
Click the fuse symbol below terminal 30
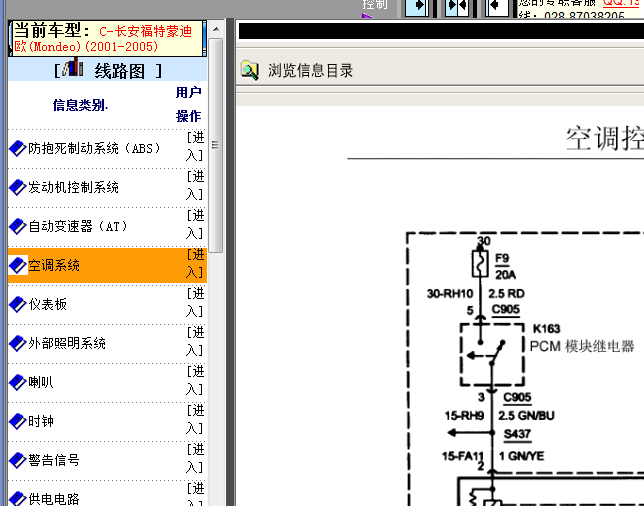pos(480,263)
